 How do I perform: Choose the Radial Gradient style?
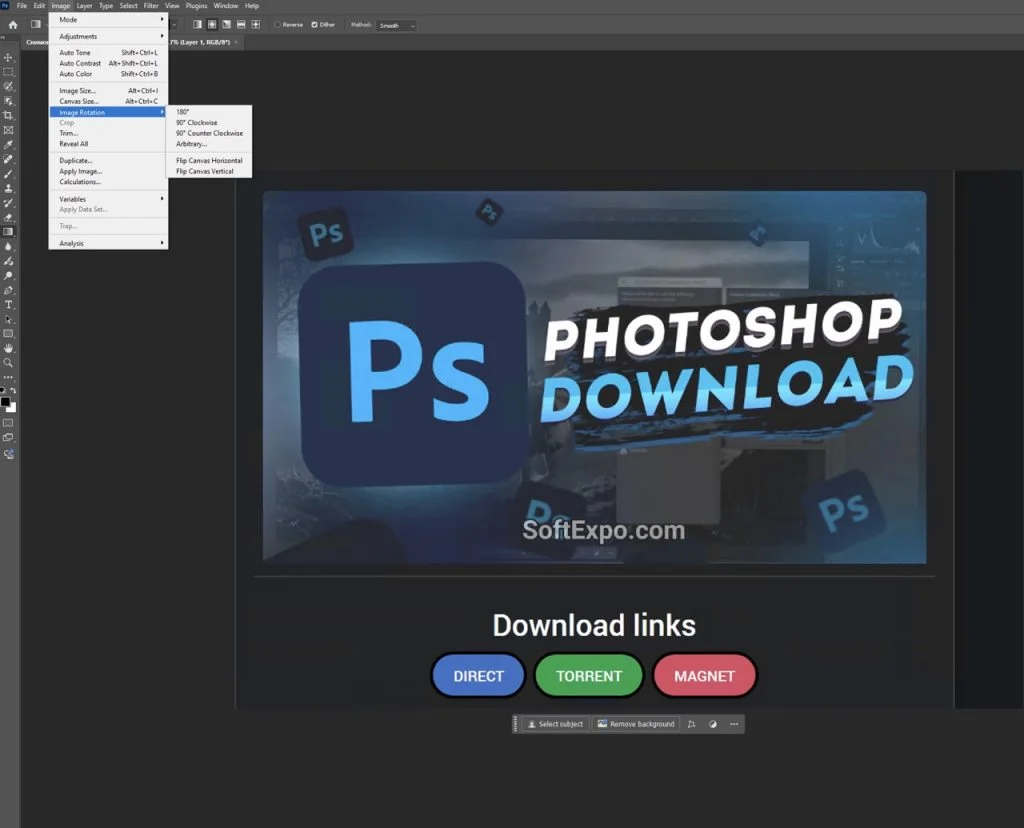pos(214,24)
